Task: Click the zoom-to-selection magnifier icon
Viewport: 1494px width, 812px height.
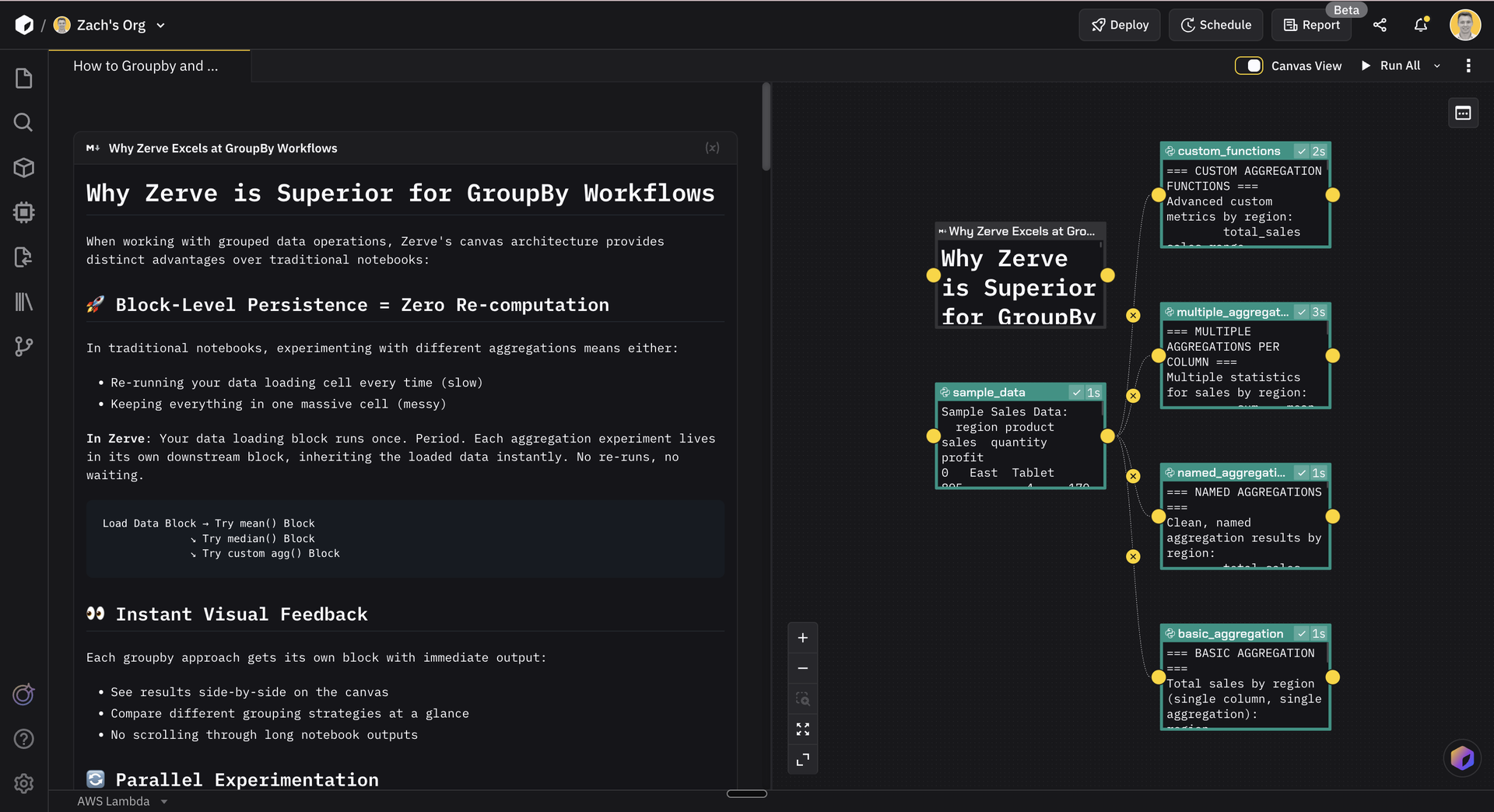Action: click(x=803, y=698)
